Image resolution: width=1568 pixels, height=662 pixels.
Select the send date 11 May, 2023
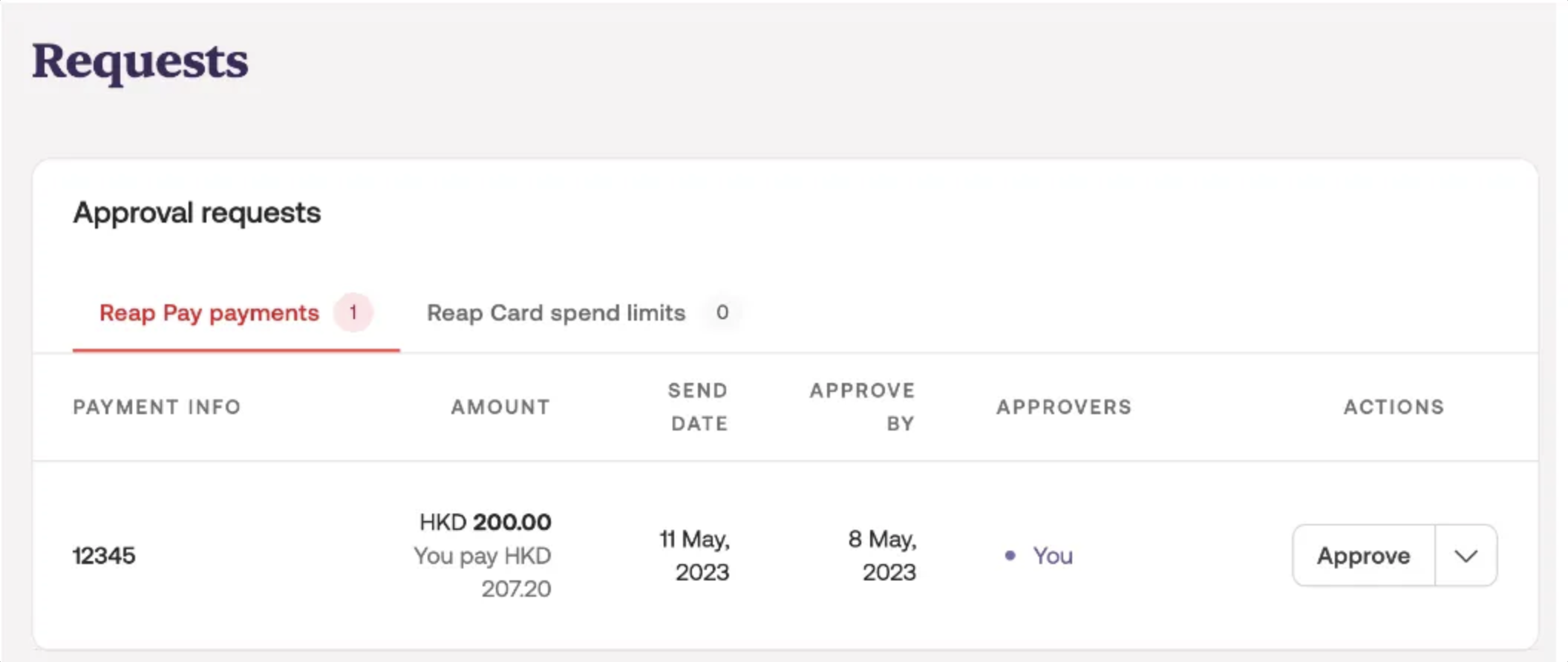695,555
